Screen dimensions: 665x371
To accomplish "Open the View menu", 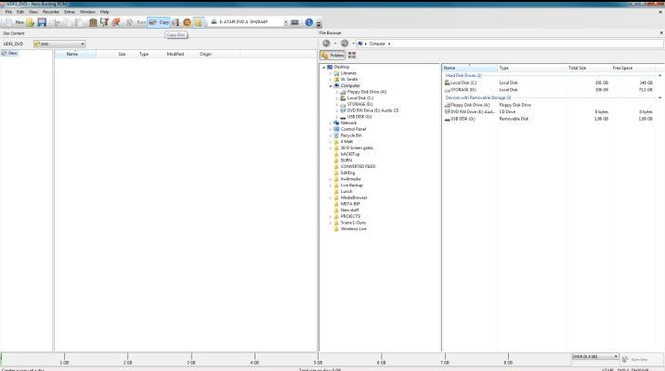I will [x=33, y=12].
